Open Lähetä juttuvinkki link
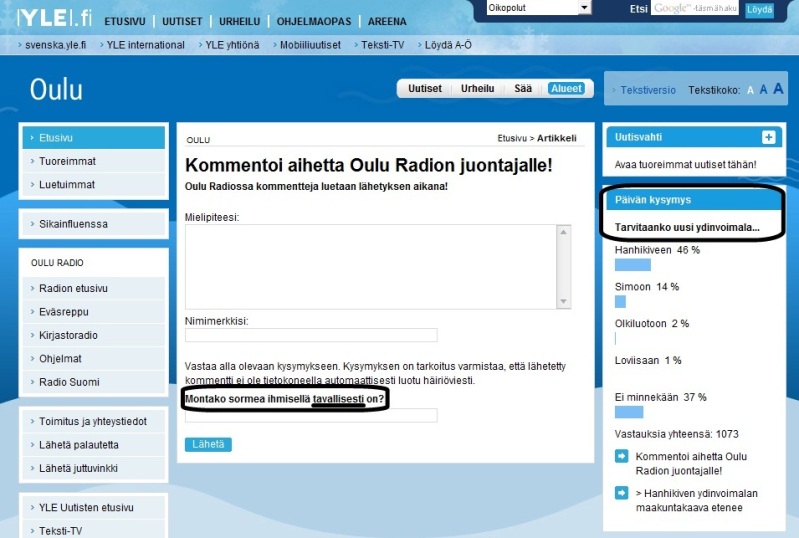Image resolution: width=799 pixels, height=538 pixels. click(x=94, y=468)
